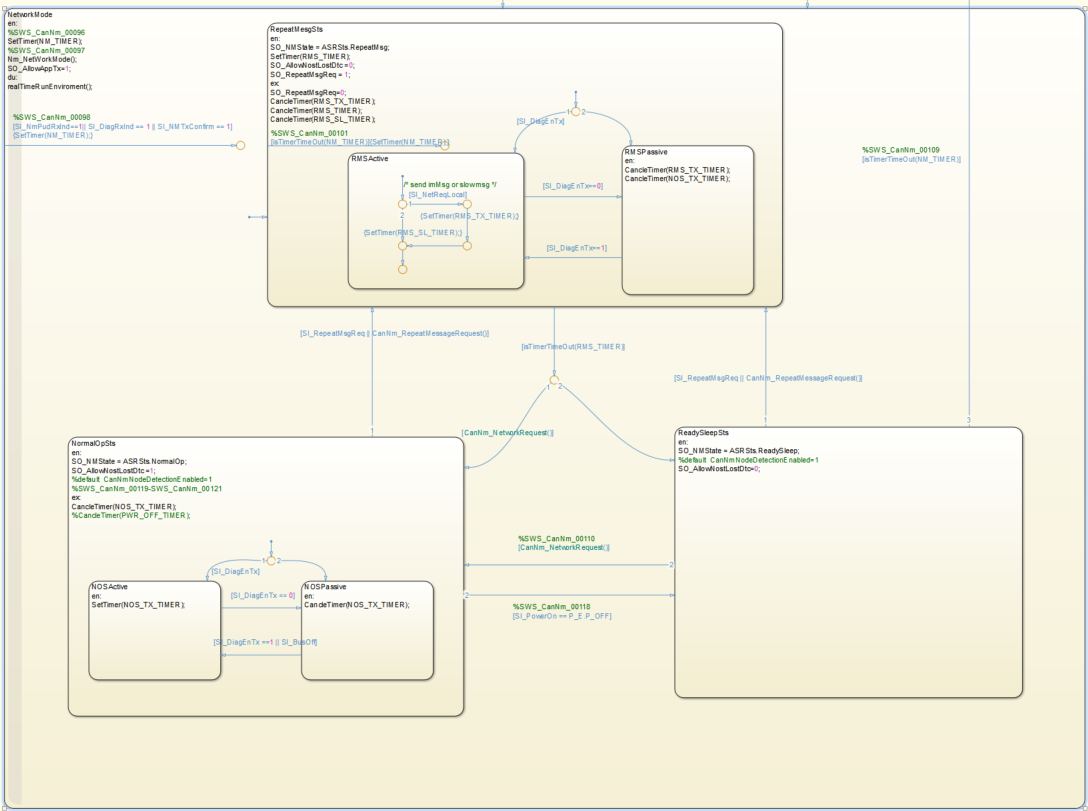Click the SI_DiagEnTx ==1 || SI_BusOff label
The height and width of the screenshot is (811, 1088).
point(265,642)
